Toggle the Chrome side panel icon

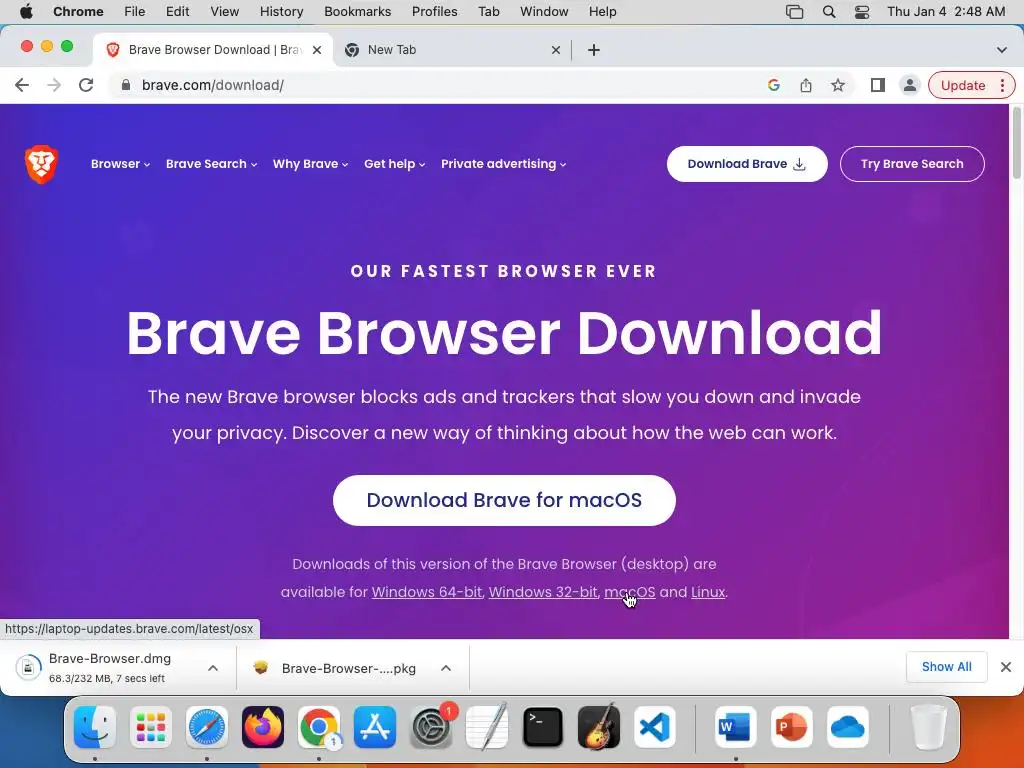pyautogui.click(x=878, y=85)
